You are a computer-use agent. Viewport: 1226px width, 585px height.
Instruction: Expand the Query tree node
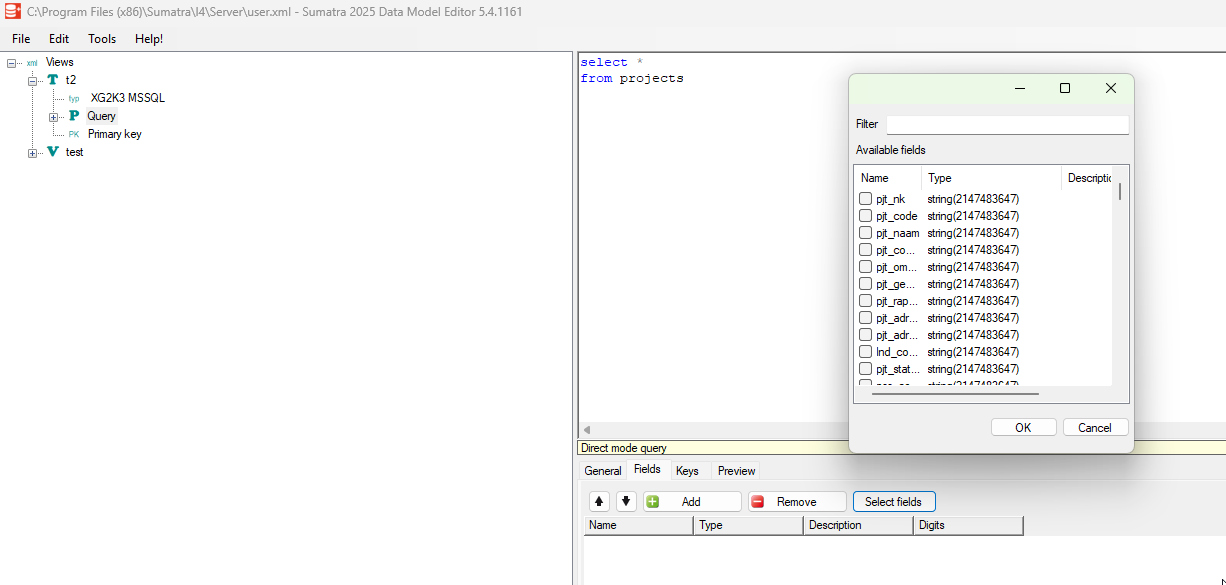click(53, 117)
